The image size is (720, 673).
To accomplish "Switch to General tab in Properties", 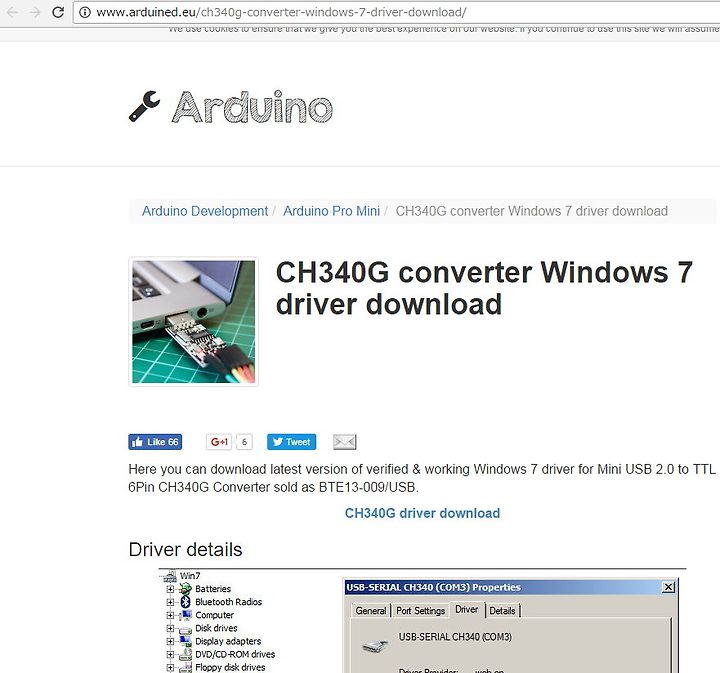I will pyautogui.click(x=371, y=611).
